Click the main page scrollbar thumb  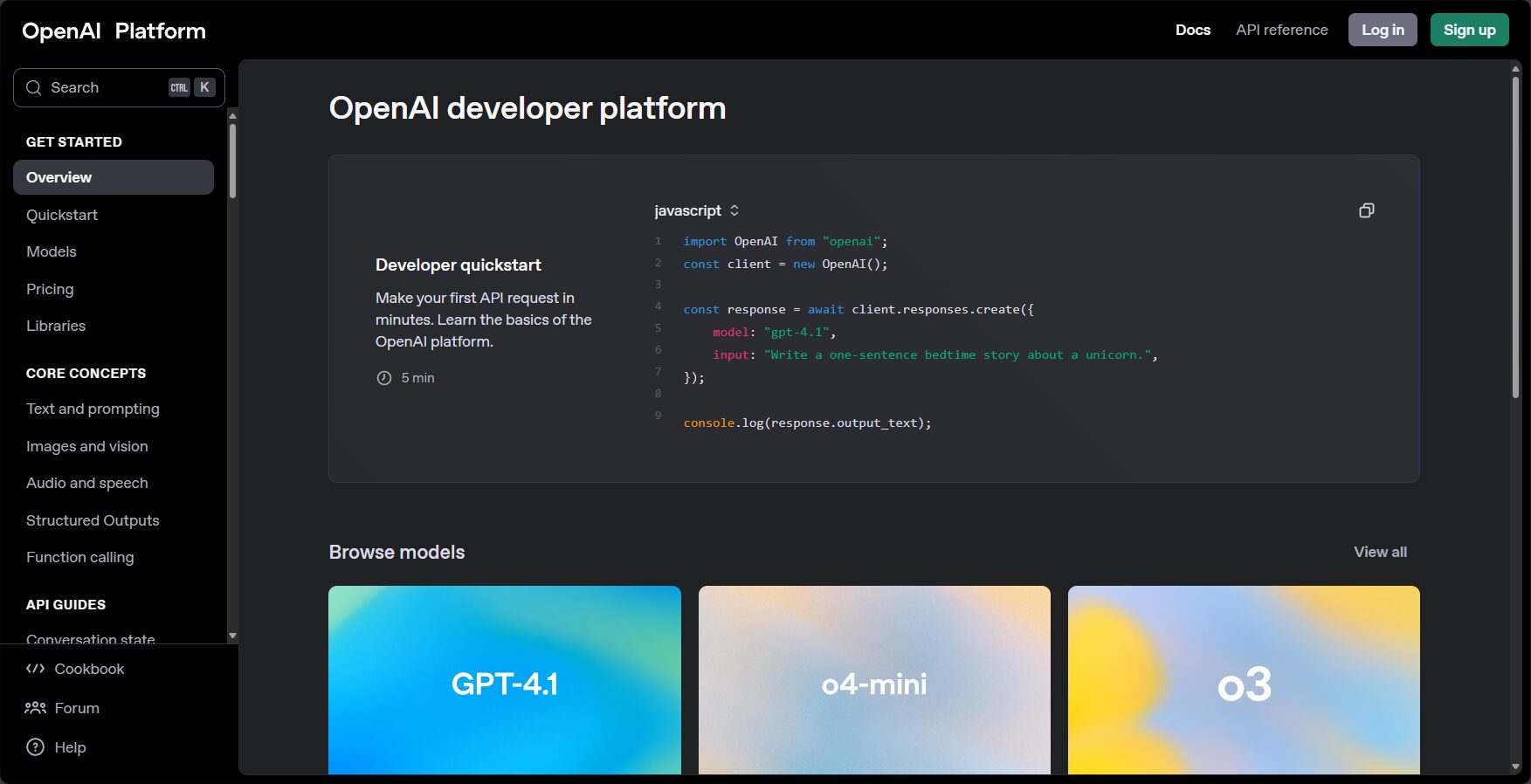click(1516, 237)
